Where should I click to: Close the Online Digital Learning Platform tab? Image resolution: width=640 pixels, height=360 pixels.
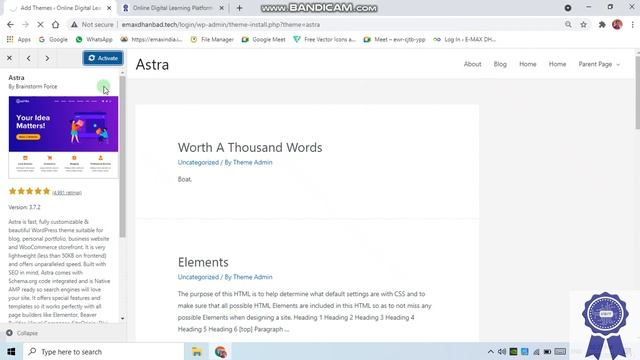pyautogui.click(x=221, y=8)
